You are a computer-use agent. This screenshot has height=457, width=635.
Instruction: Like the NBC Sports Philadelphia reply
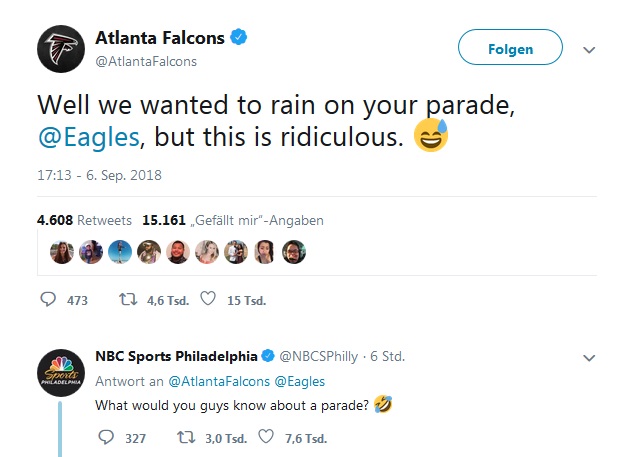click(266, 437)
